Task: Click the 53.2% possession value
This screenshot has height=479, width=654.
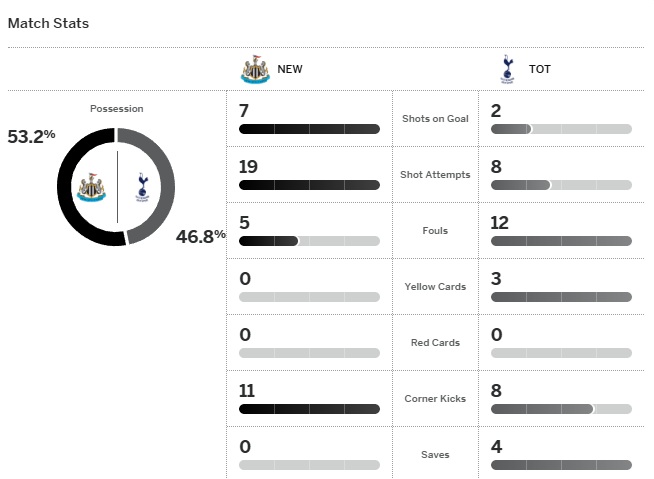Action: coord(25,137)
